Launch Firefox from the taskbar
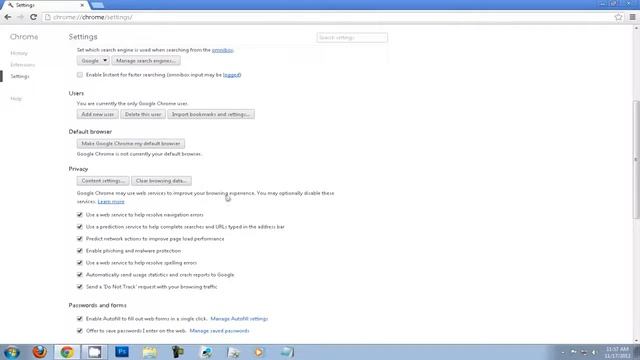 point(40,352)
